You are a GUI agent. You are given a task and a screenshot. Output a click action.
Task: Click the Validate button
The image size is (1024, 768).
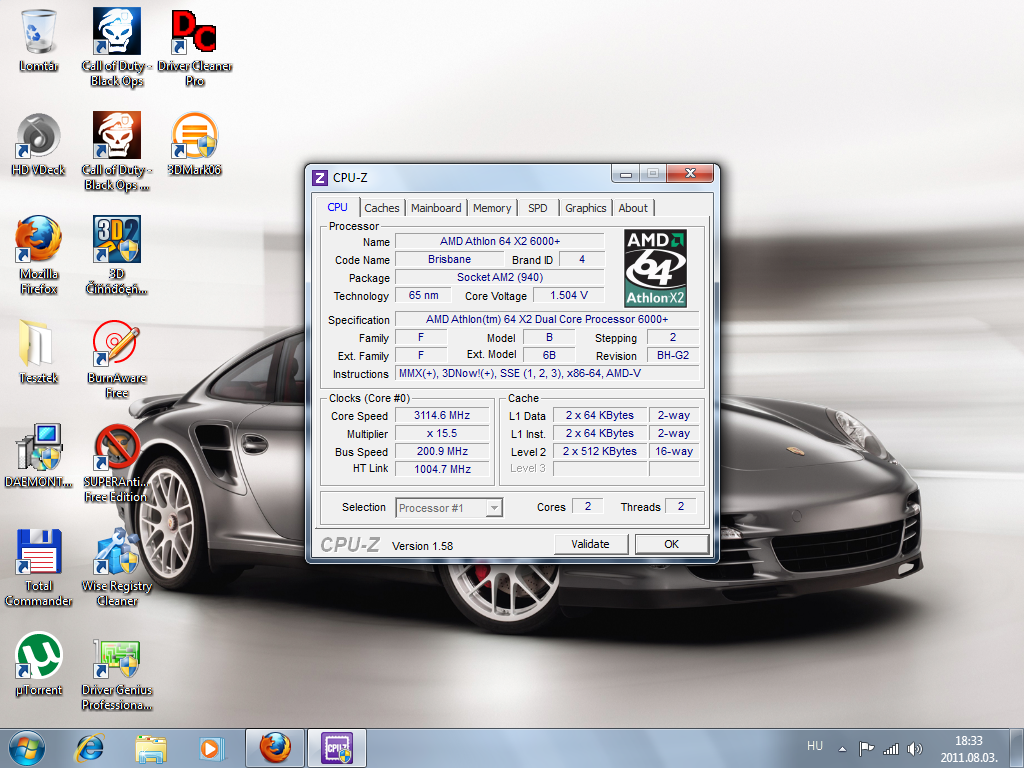(590, 544)
